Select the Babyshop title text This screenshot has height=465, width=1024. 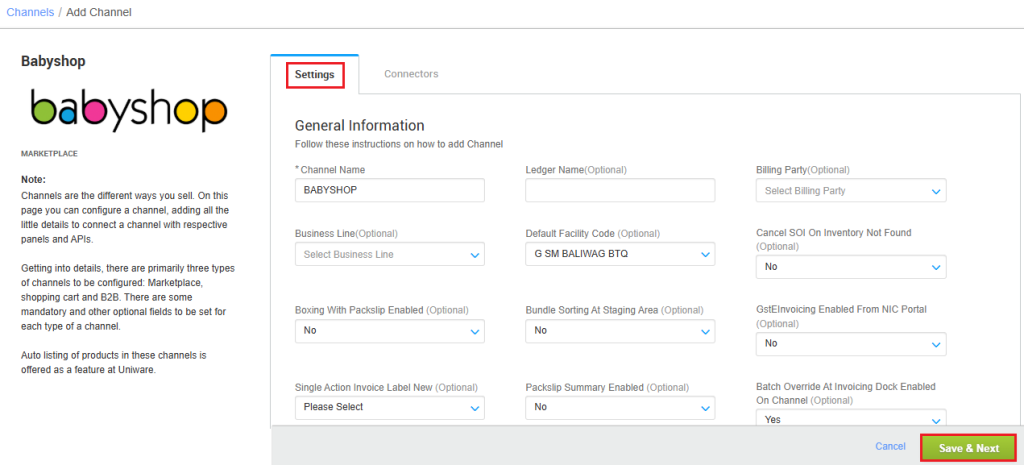[x=54, y=61]
